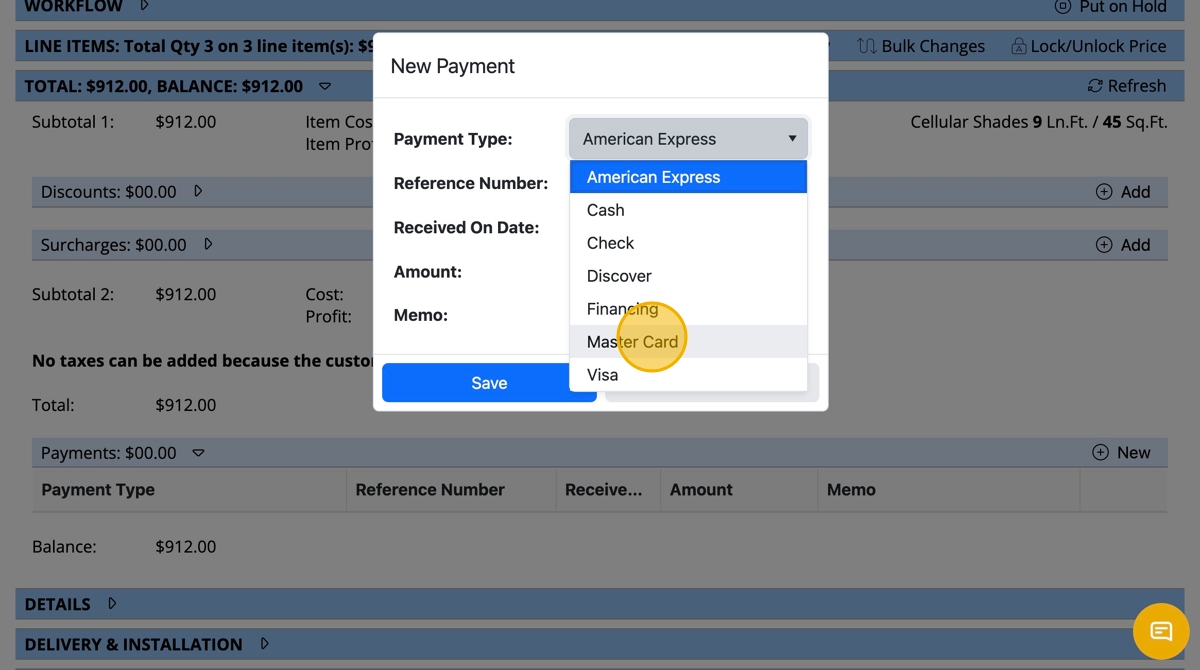Choose Check payment type option
The width and height of the screenshot is (1200, 670).
[688, 243]
